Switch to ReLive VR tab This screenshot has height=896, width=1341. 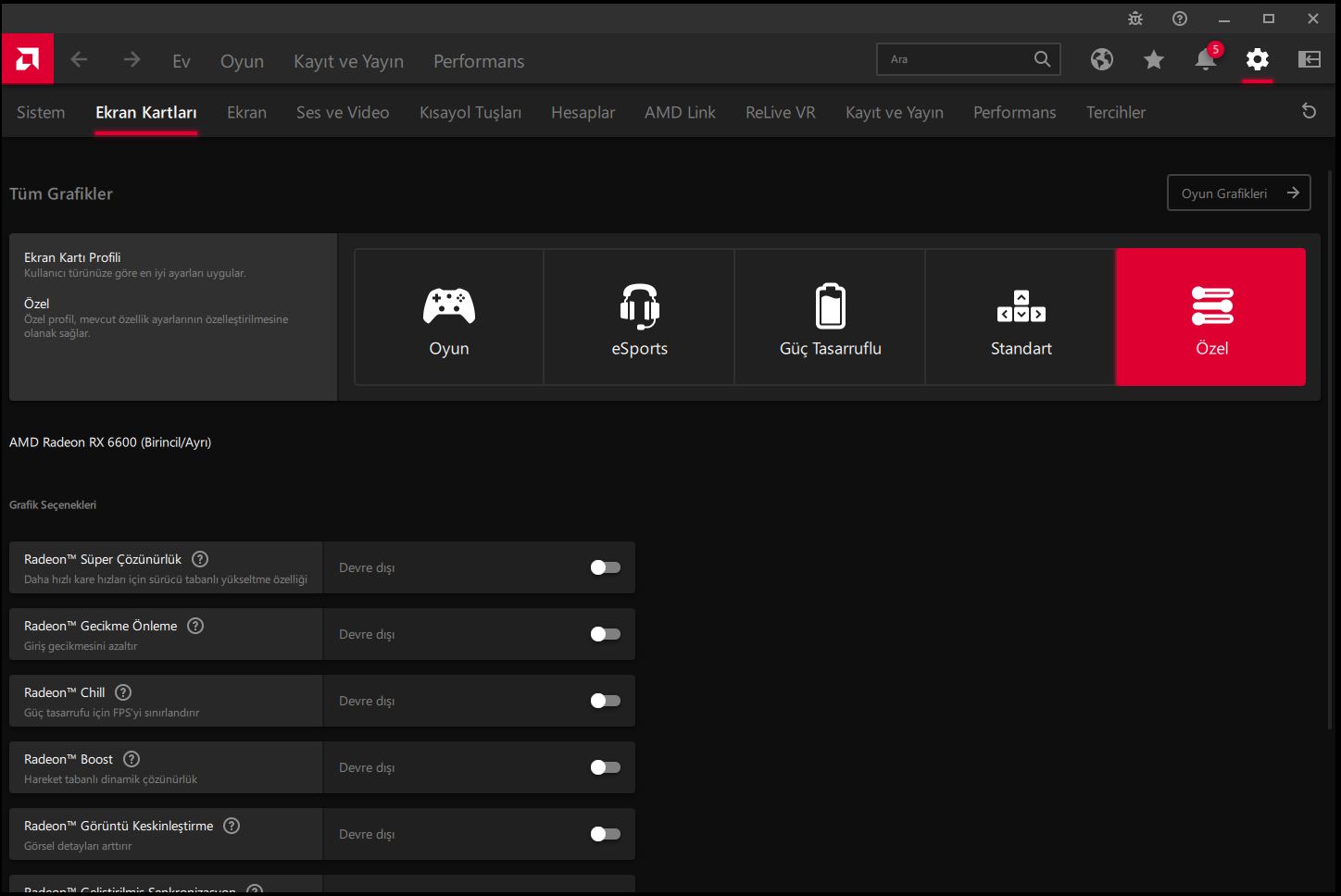click(781, 112)
